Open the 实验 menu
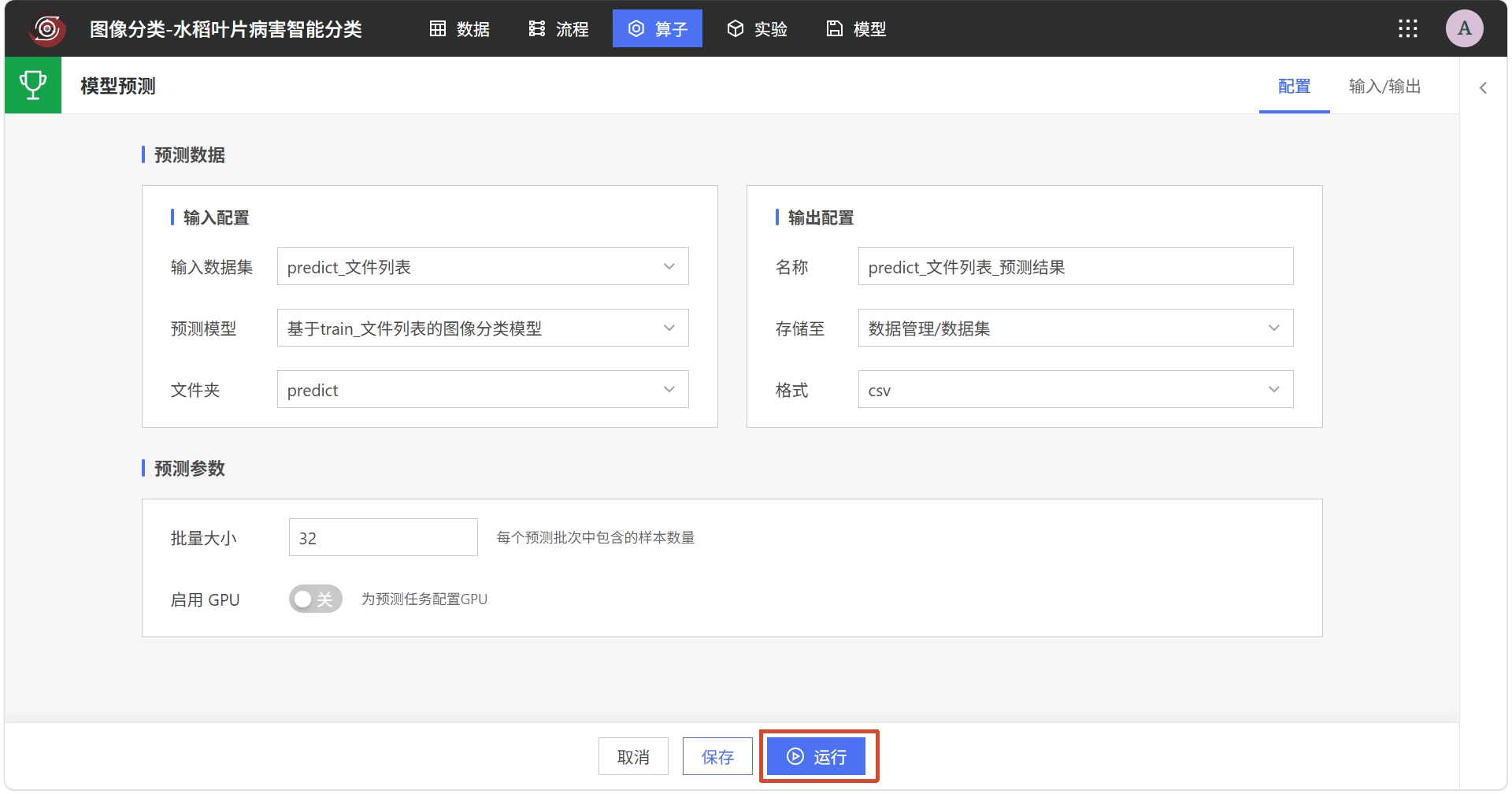The width and height of the screenshot is (1512, 794). pyautogui.click(x=758, y=29)
